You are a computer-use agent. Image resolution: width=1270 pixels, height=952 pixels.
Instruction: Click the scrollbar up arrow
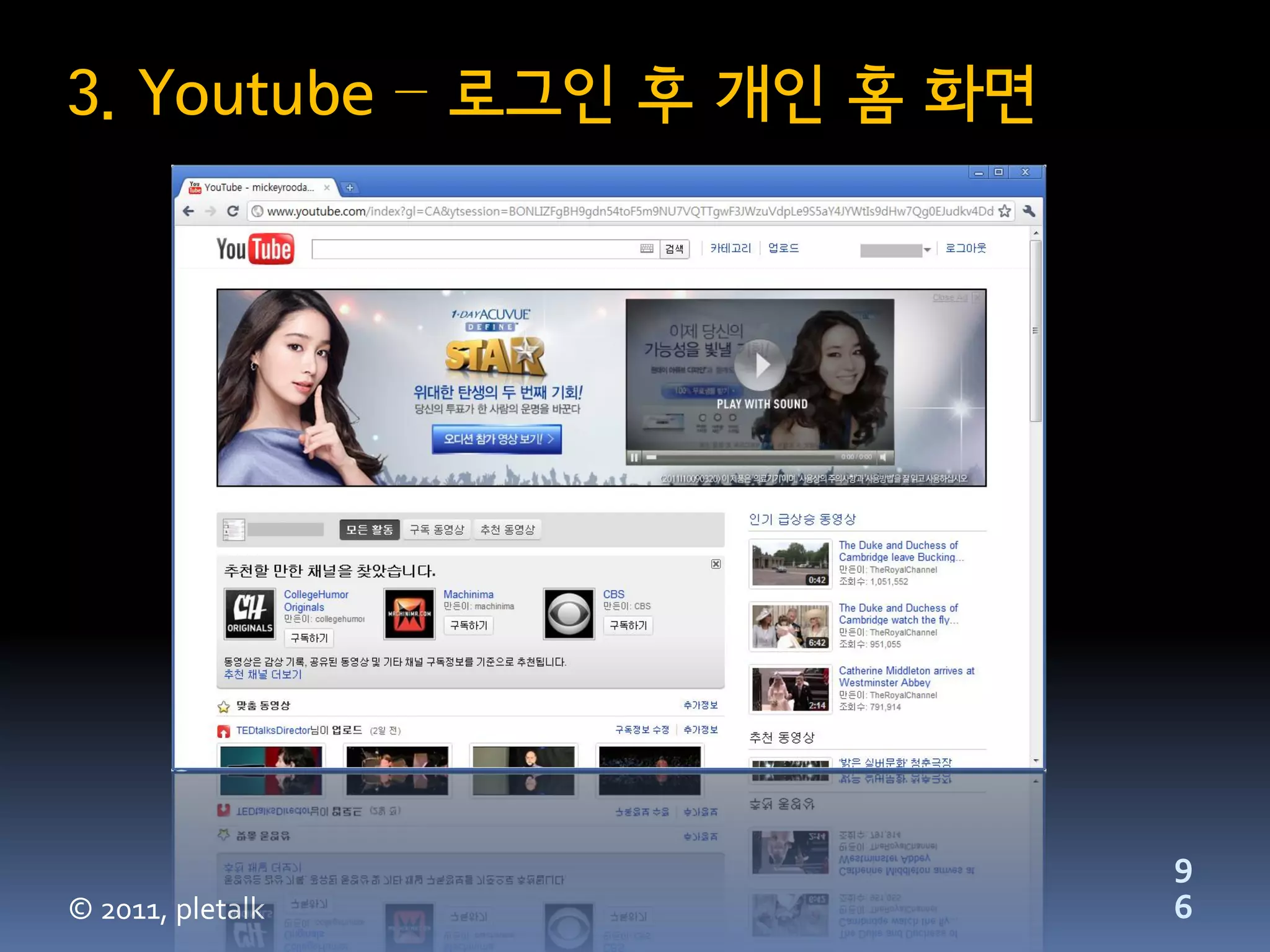1035,234
